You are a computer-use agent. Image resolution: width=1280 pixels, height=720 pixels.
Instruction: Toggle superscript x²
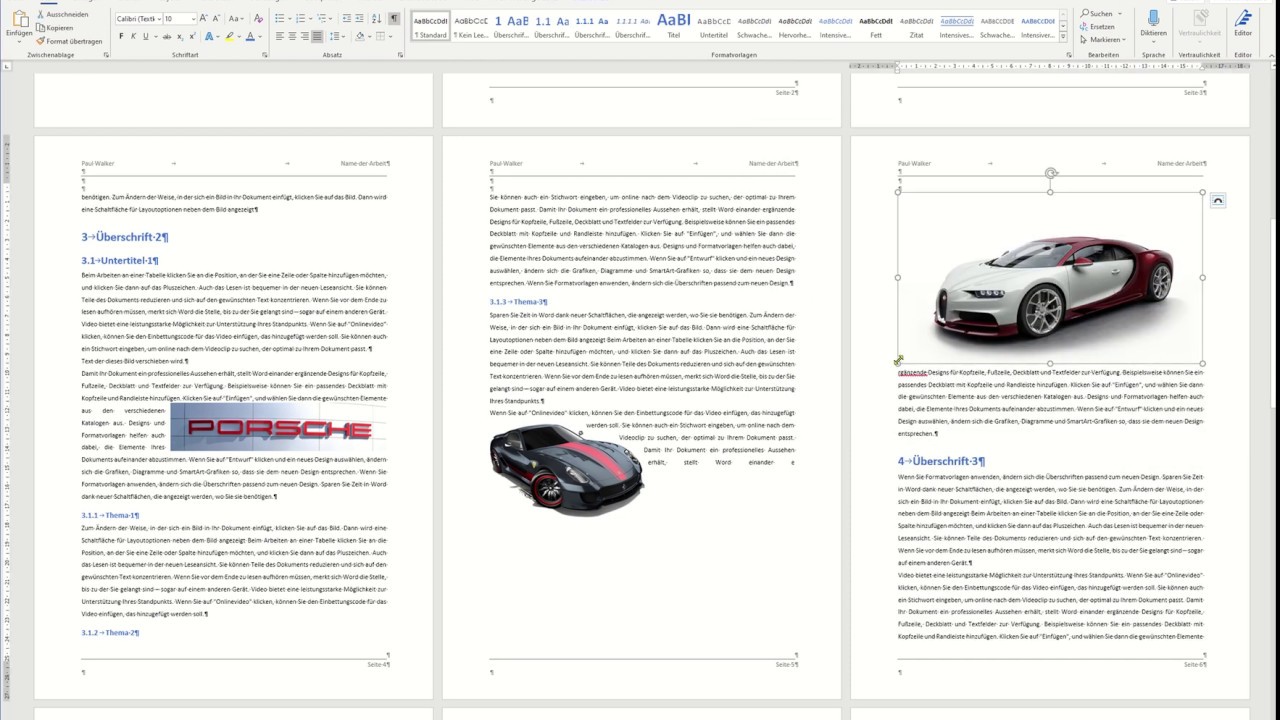click(193, 36)
